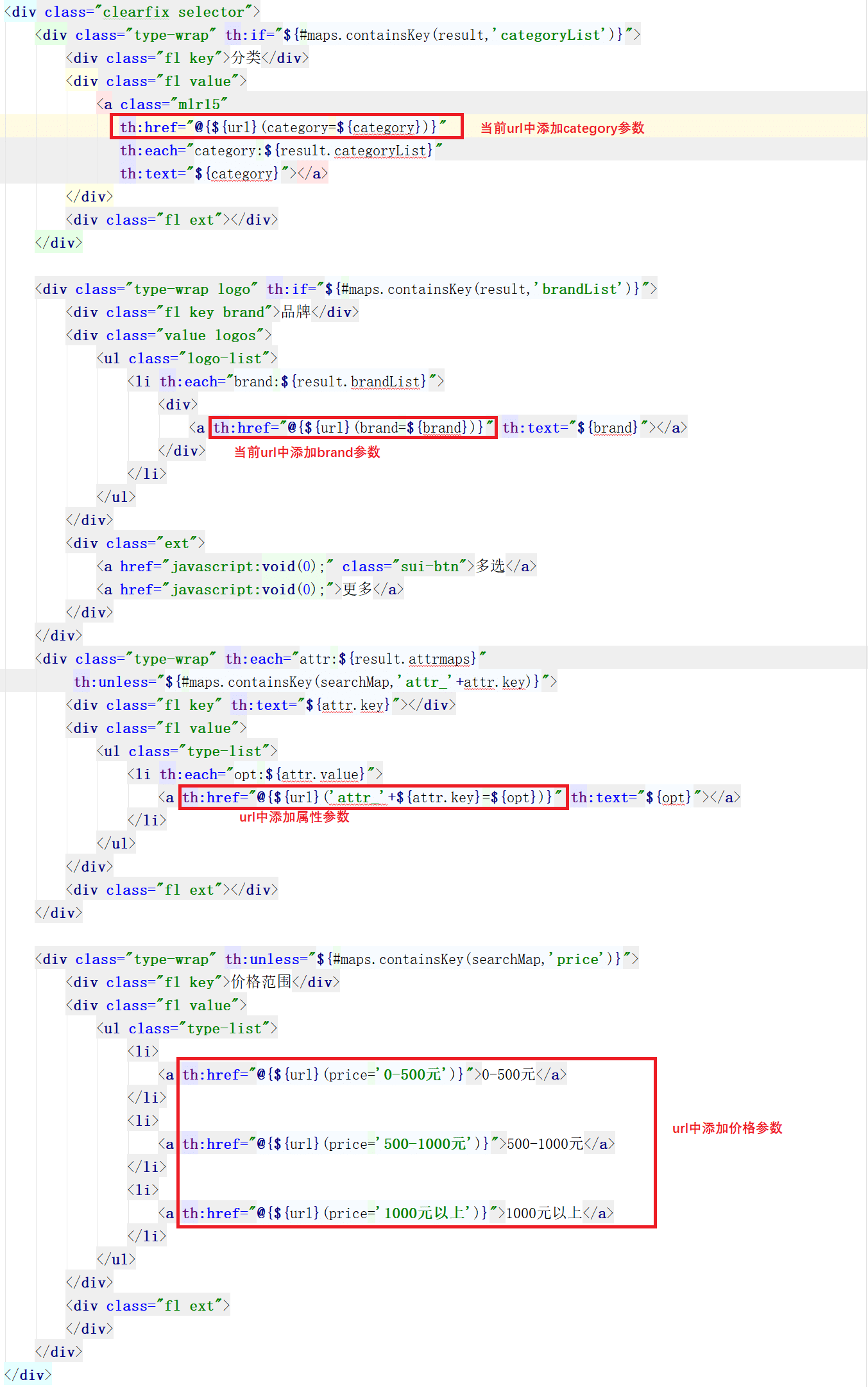The width and height of the screenshot is (868, 1387).
Task: Select the th:href brand attribute in red box
Action: (x=352, y=427)
